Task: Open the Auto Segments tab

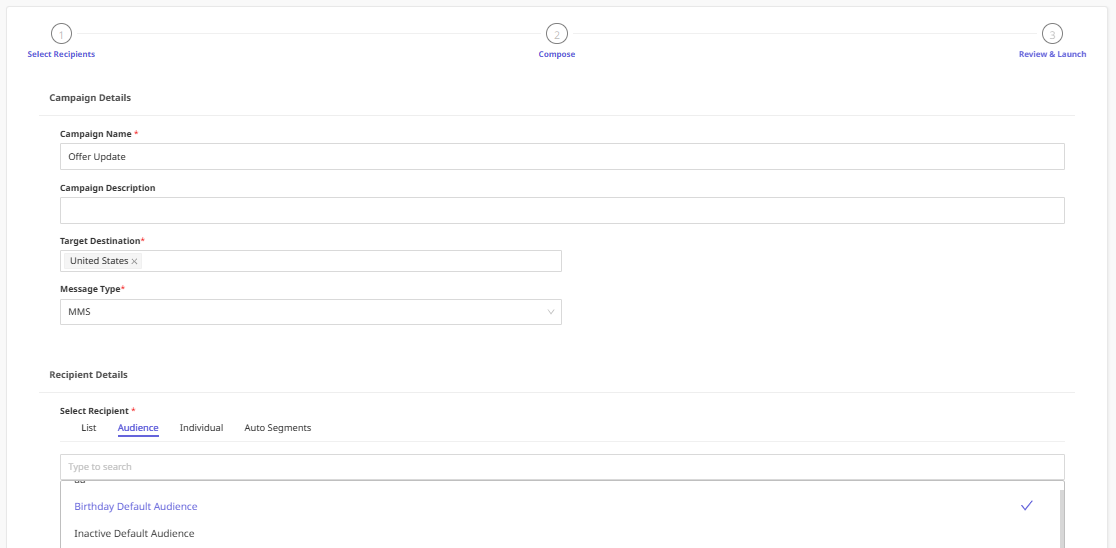Action: 278,428
